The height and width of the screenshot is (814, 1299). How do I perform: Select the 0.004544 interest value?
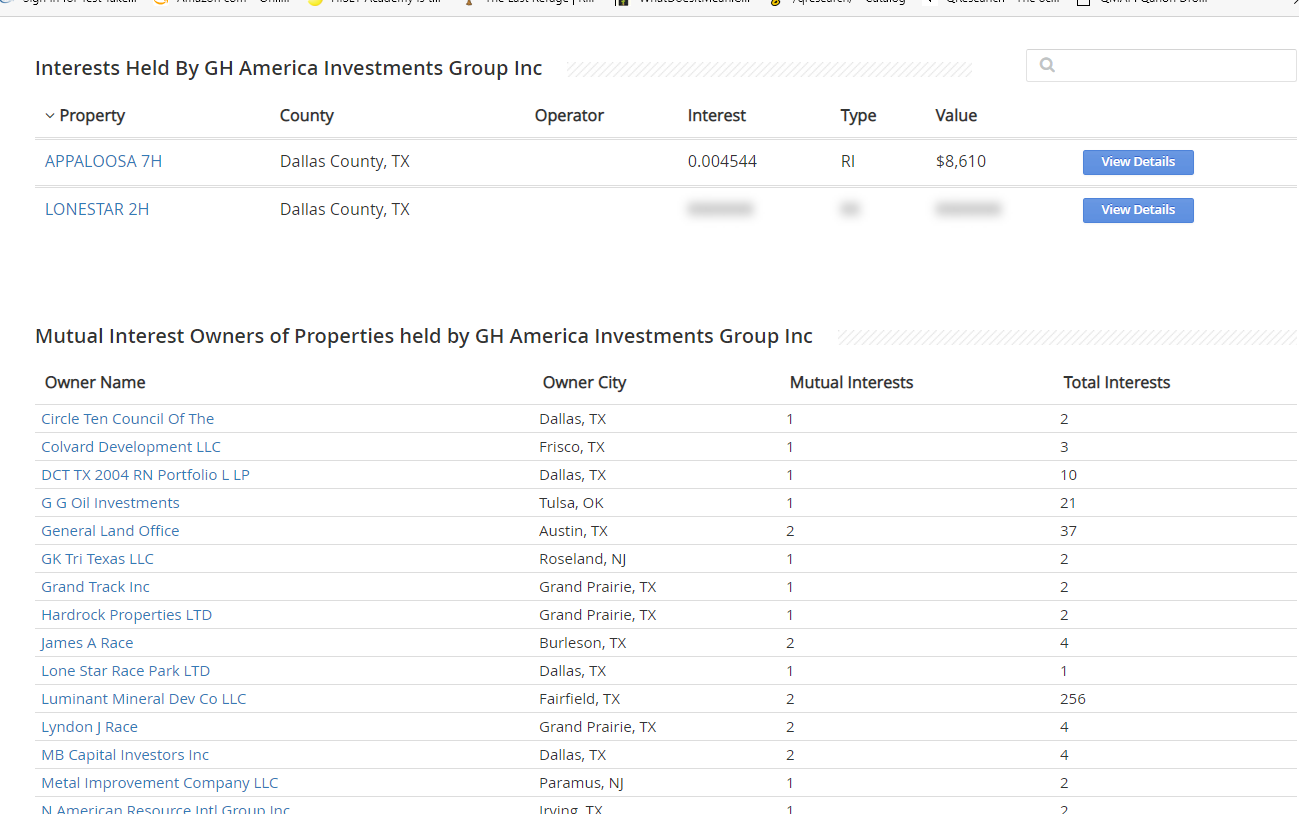tap(722, 161)
